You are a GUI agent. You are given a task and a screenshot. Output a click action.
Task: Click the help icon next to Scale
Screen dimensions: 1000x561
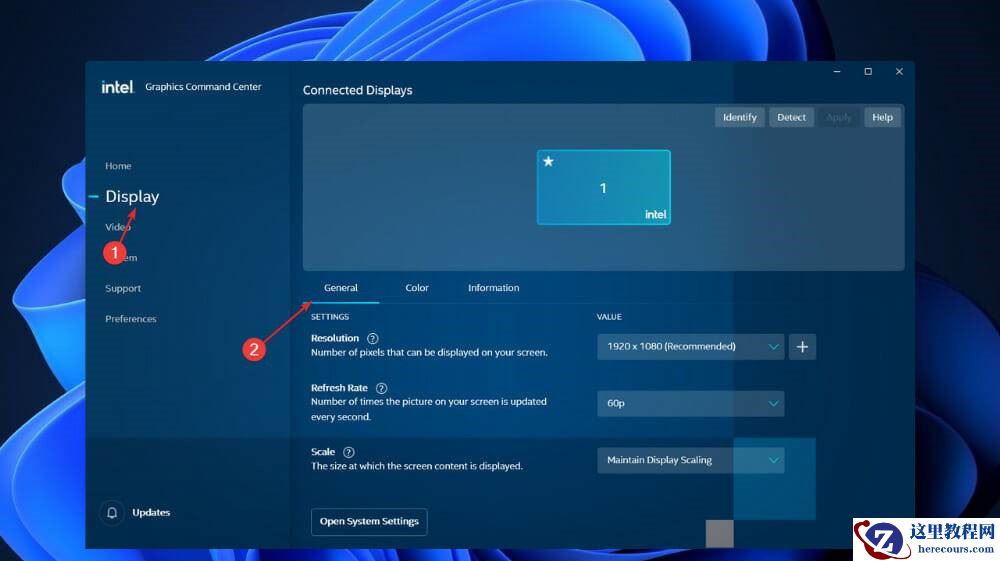click(x=349, y=452)
